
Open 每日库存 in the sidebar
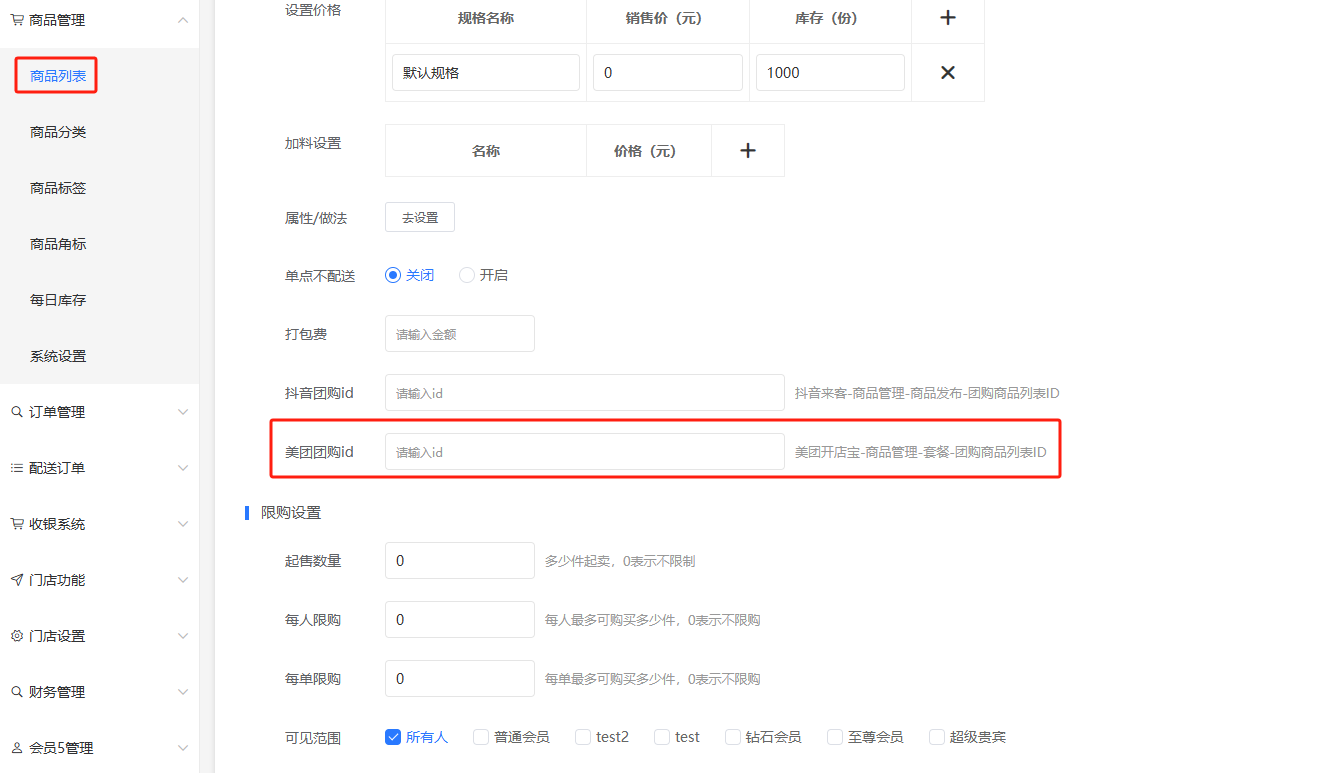pos(58,300)
